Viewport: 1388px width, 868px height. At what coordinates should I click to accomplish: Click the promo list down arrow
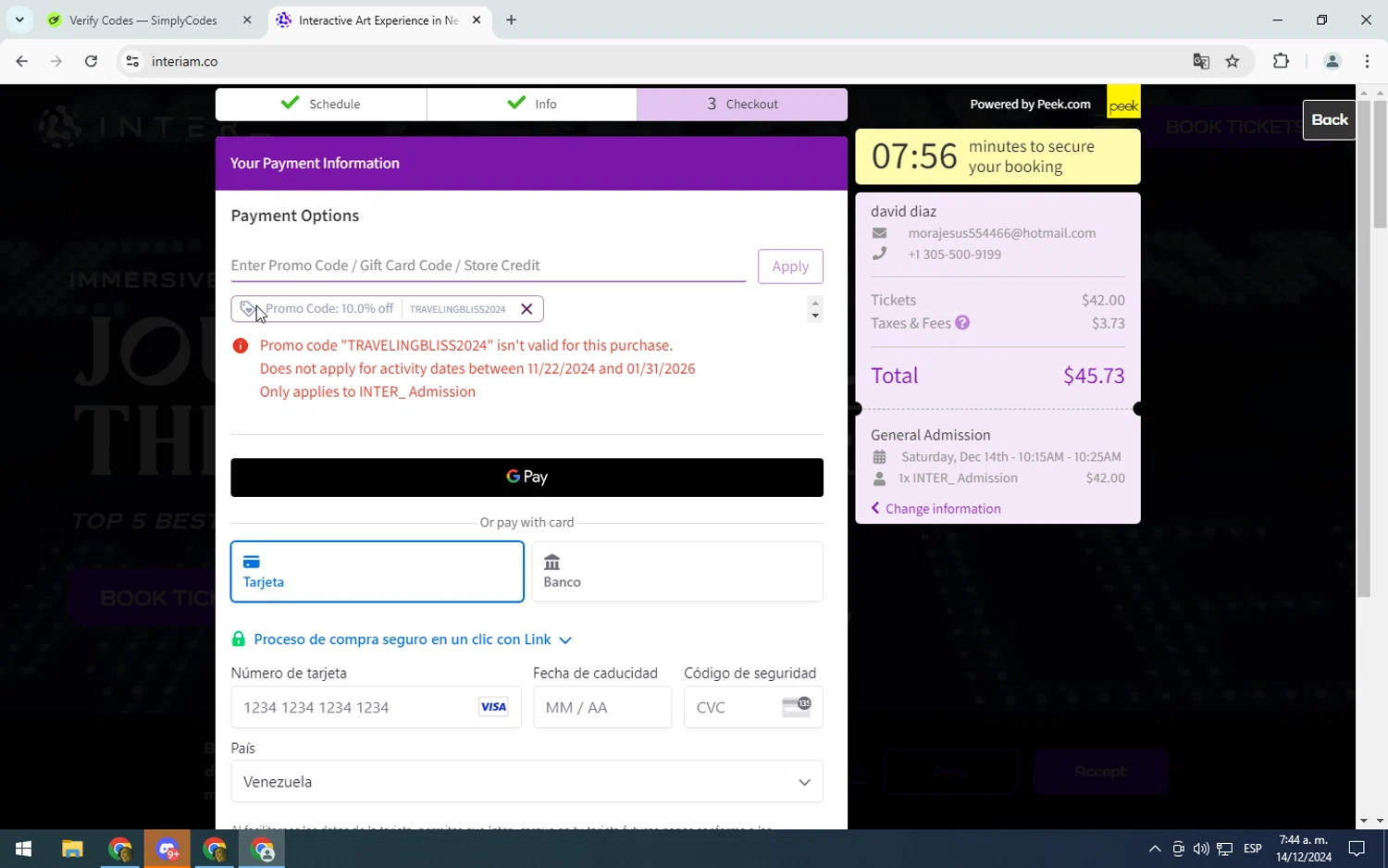[815, 316]
